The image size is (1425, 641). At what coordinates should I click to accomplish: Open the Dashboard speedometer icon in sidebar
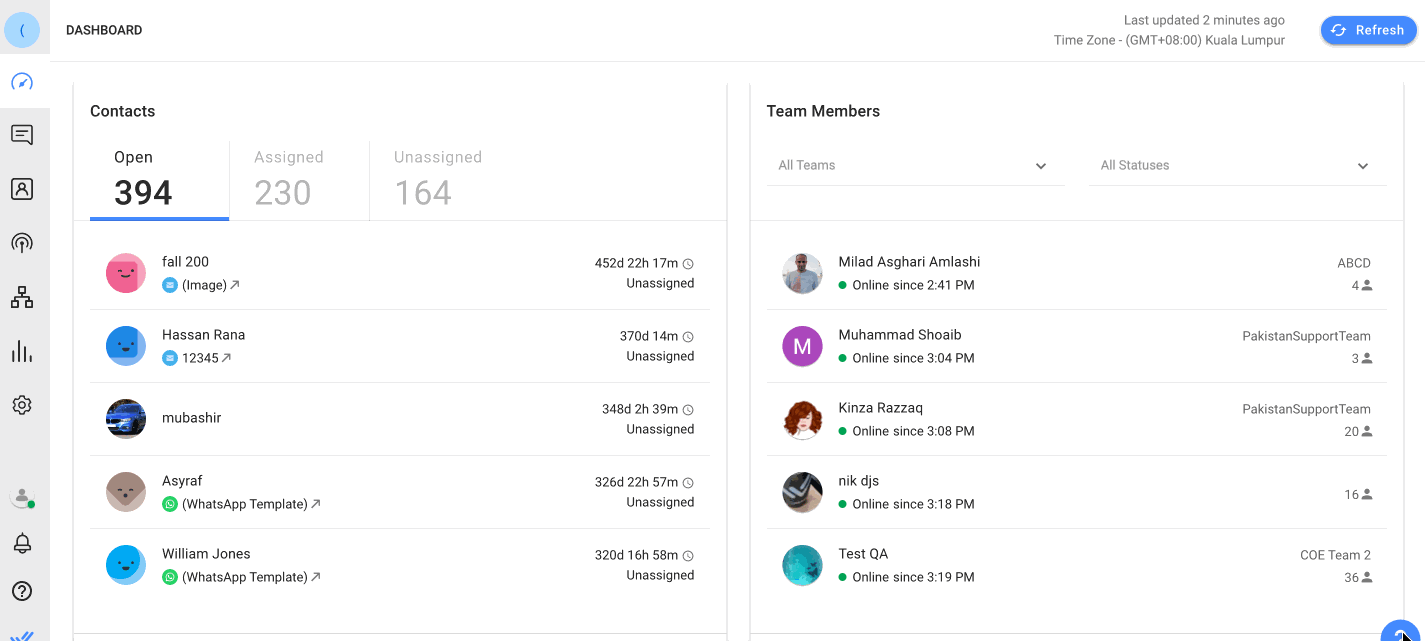[x=22, y=82]
